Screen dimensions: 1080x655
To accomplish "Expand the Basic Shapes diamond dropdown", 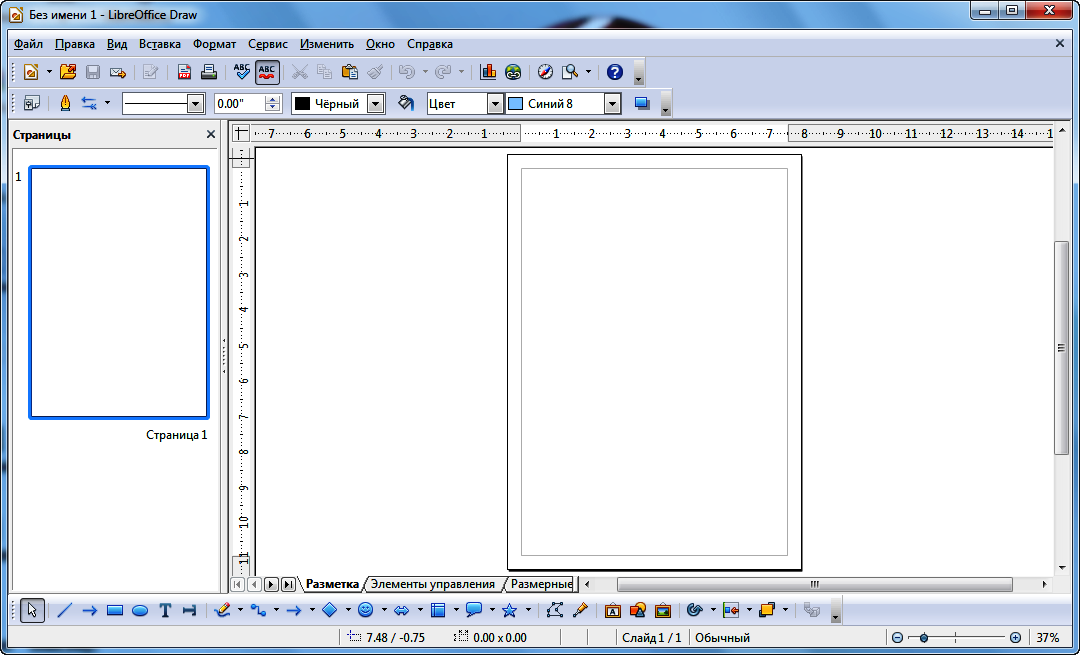I will [x=348, y=610].
